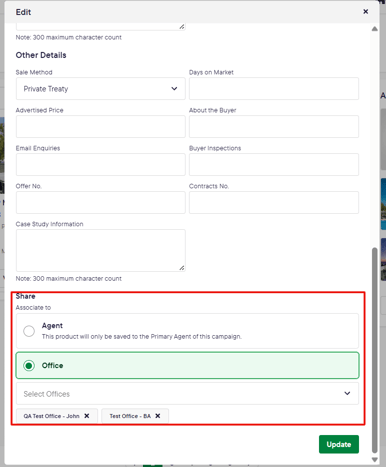Viewport: 386px width, 467px height.
Task: Expand the Select Offices dropdown
Action: pyautogui.click(x=187, y=394)
